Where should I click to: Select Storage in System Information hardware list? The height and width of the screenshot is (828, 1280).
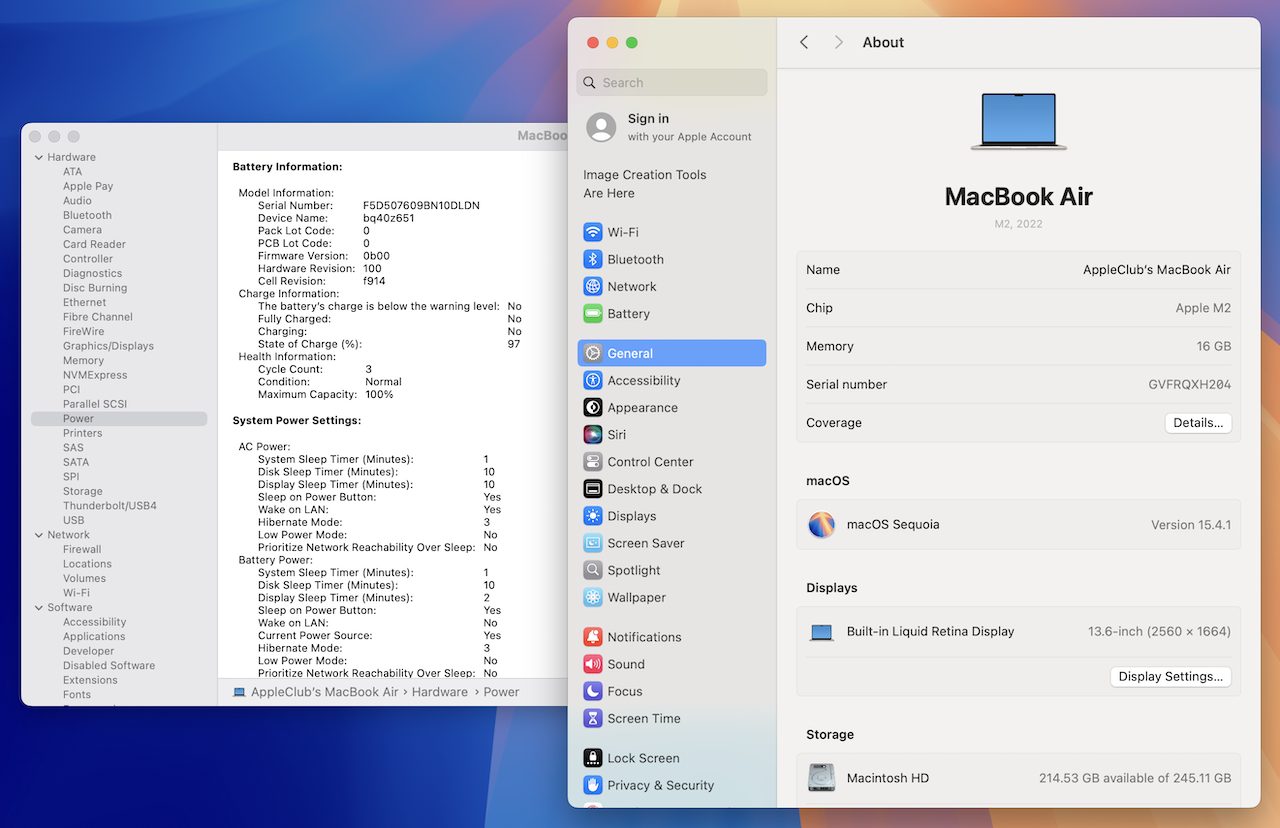point(83,491)
